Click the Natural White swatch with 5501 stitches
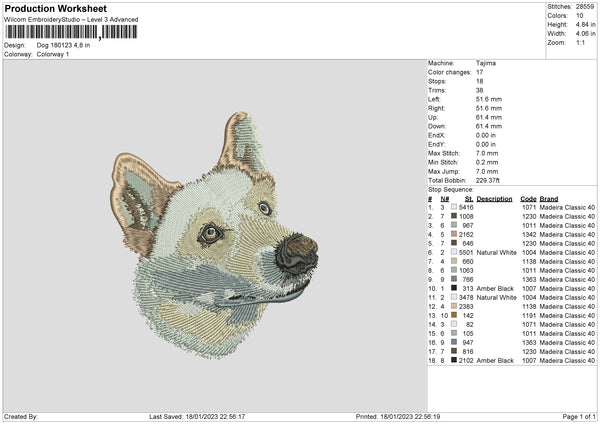The height and width of the screenshot is (424, 600). point(454,252)
